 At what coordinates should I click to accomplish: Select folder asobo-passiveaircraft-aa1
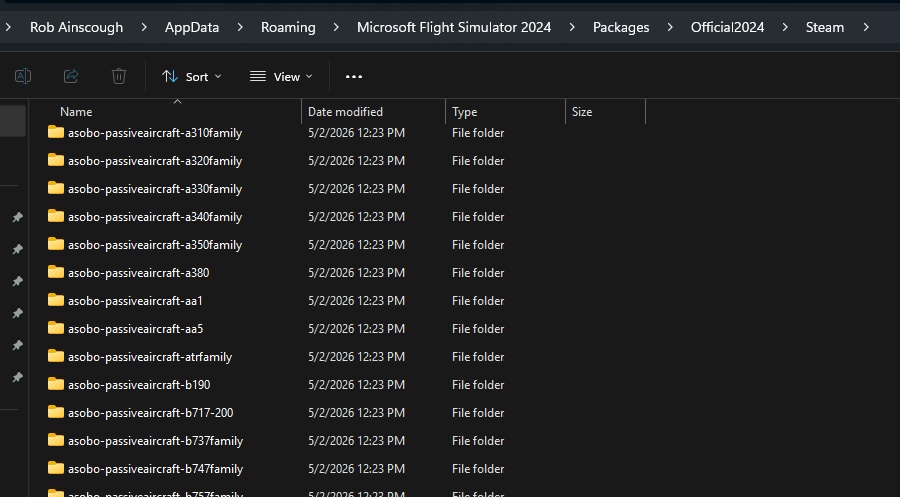tap(135, 301)
